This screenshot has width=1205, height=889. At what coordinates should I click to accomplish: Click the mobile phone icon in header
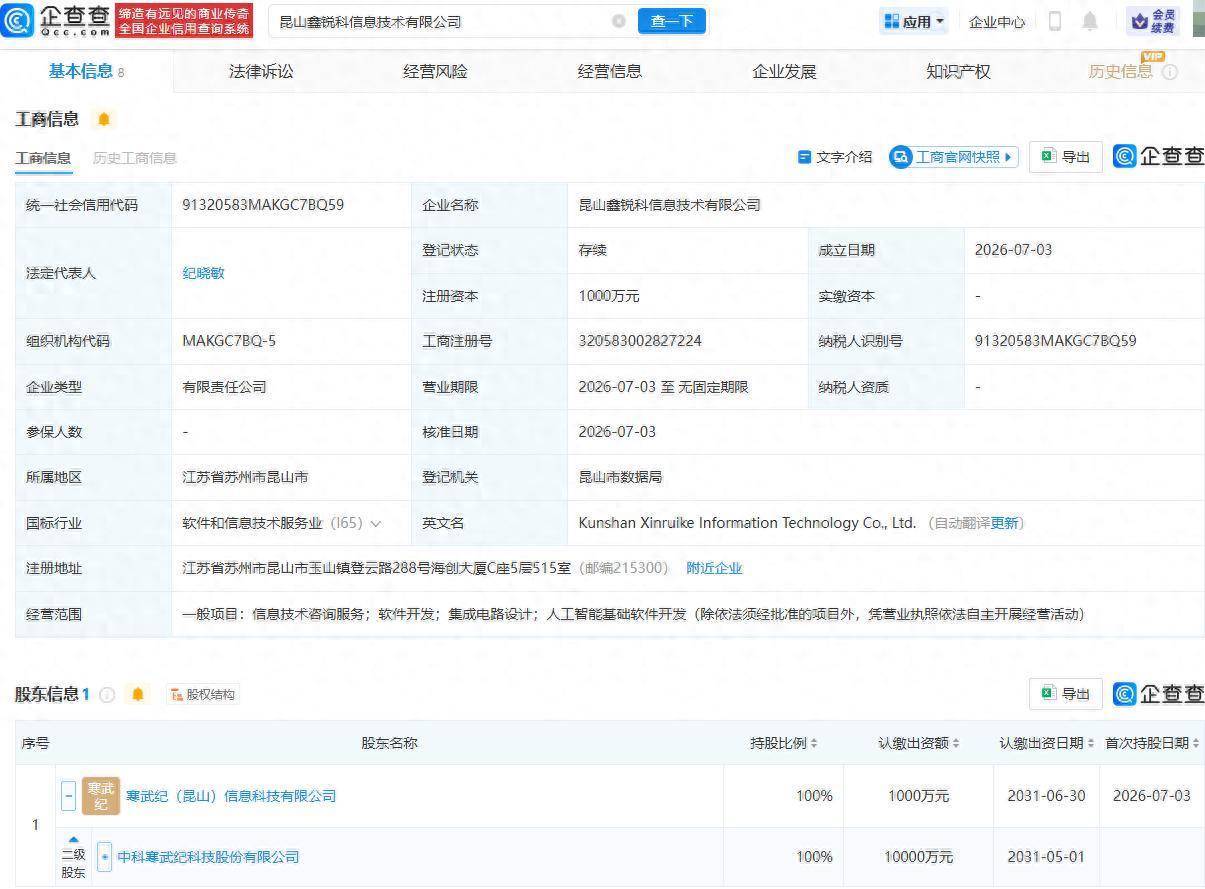click(x=1054, y=21)
